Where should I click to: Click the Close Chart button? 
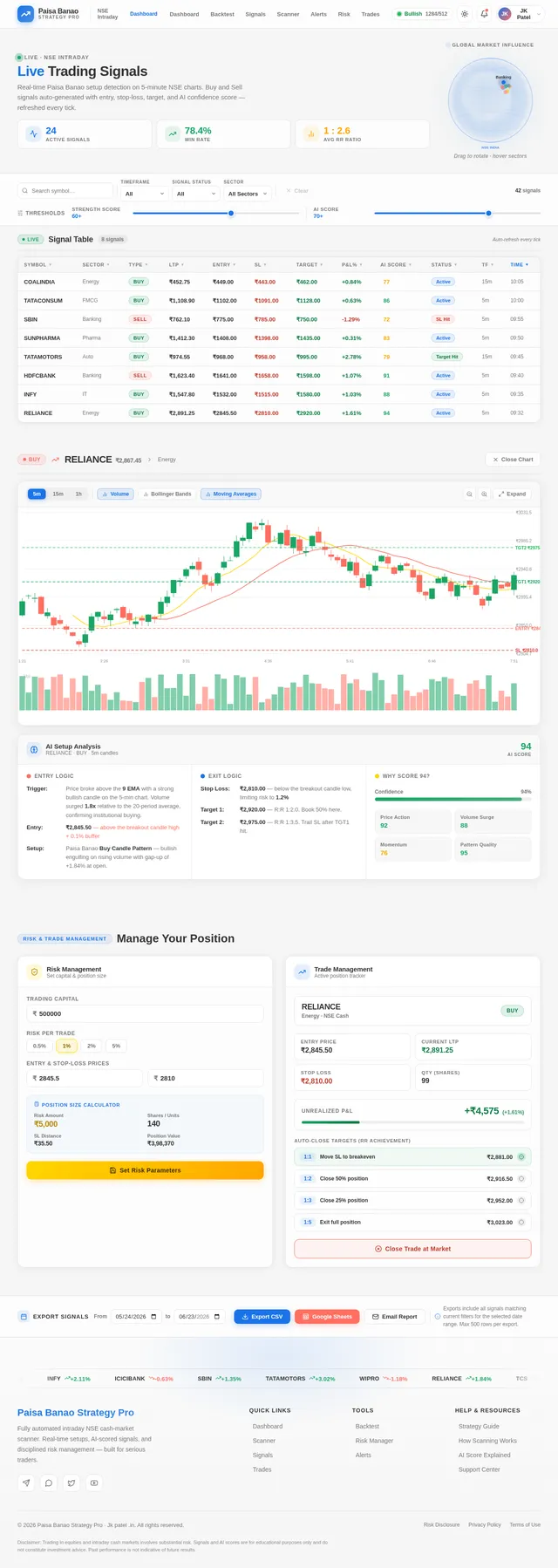click(513, 459)
